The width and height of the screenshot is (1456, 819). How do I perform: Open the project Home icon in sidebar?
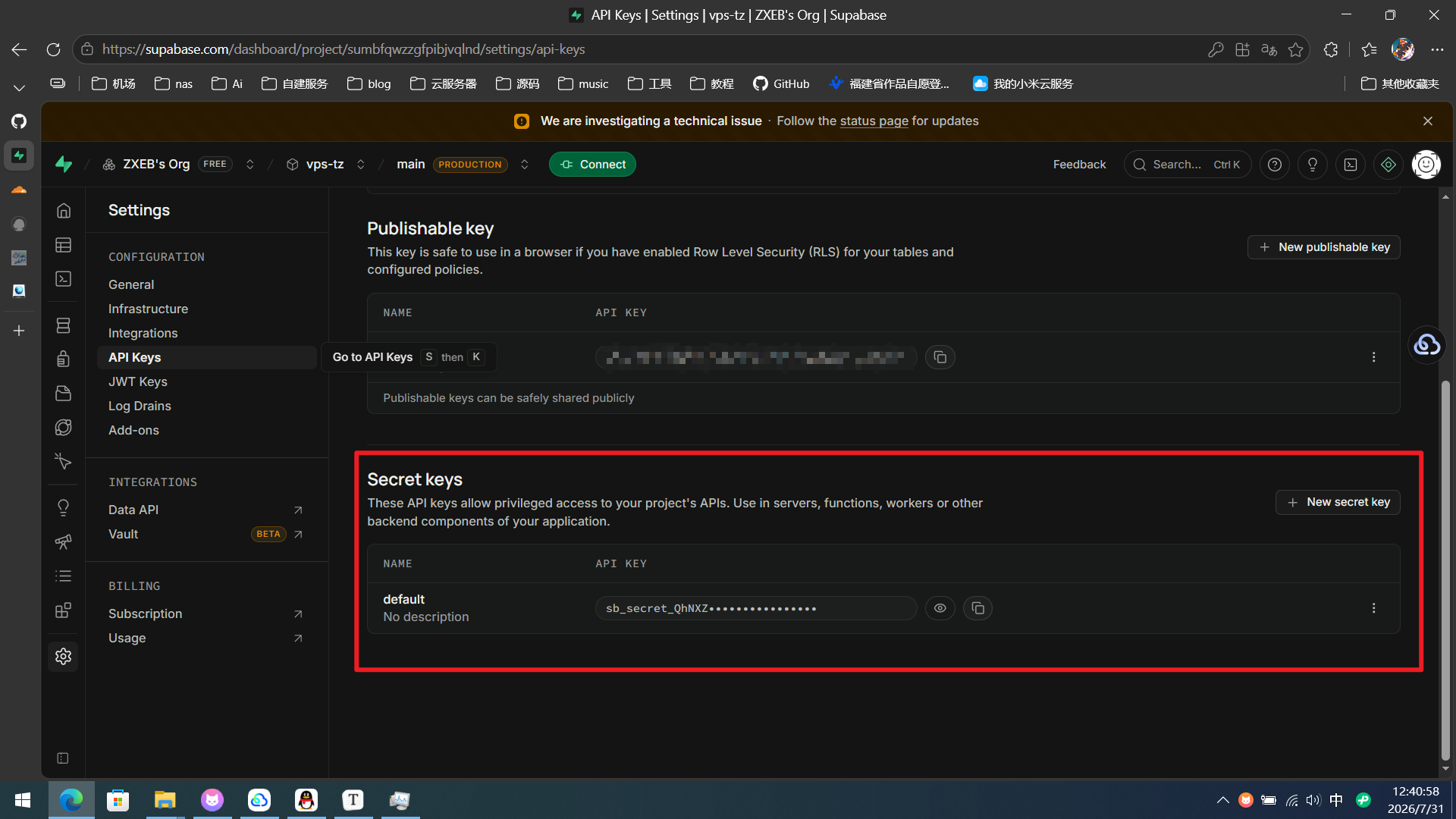click(64, 211)
